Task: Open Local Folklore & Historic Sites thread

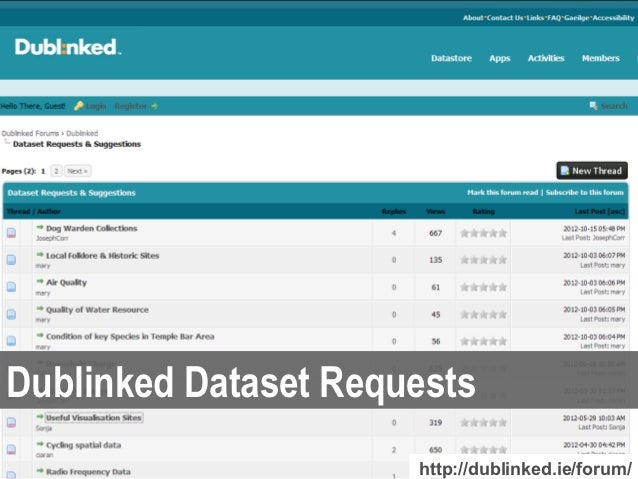Action: [103, 256]
